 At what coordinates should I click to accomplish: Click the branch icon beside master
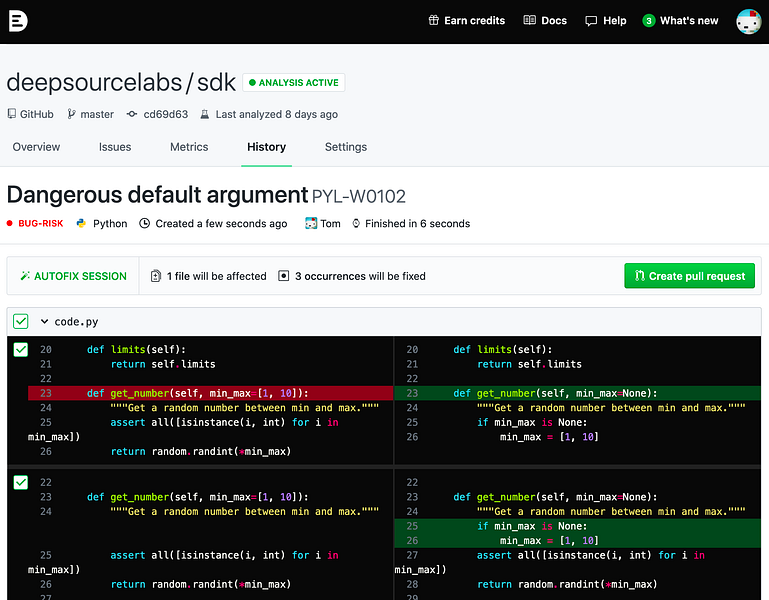click(x=71, y=114)
